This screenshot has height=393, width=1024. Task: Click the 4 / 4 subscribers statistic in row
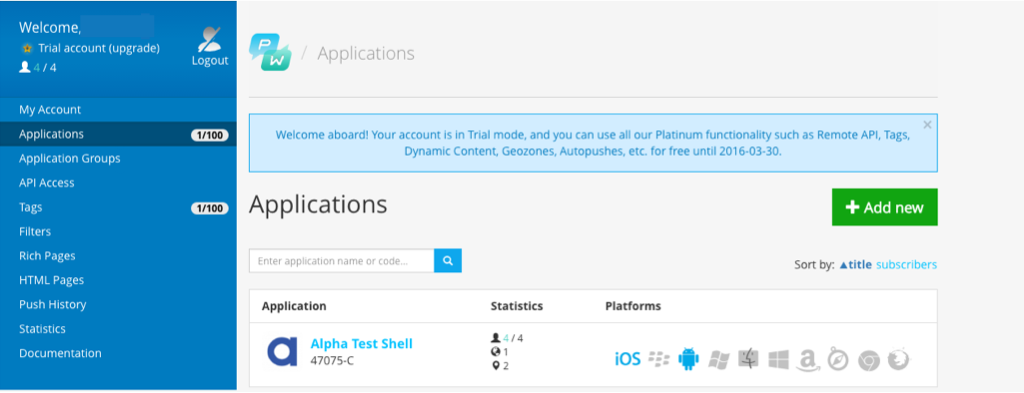pos(507,338)
